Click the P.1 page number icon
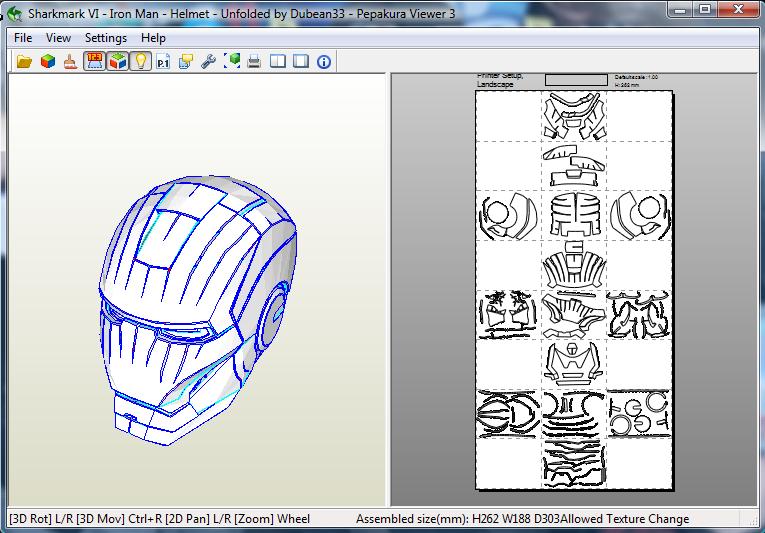The image size is (765, 533). [163, 62]
